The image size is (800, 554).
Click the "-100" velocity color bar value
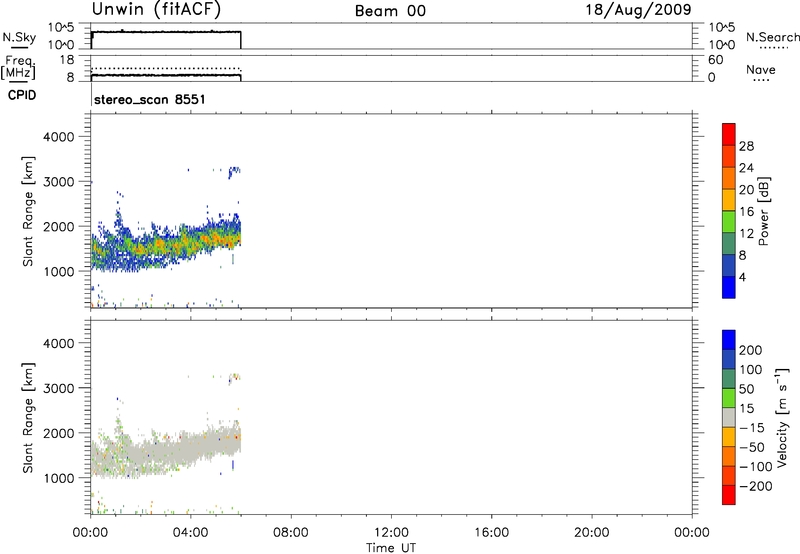click(756, 467)
